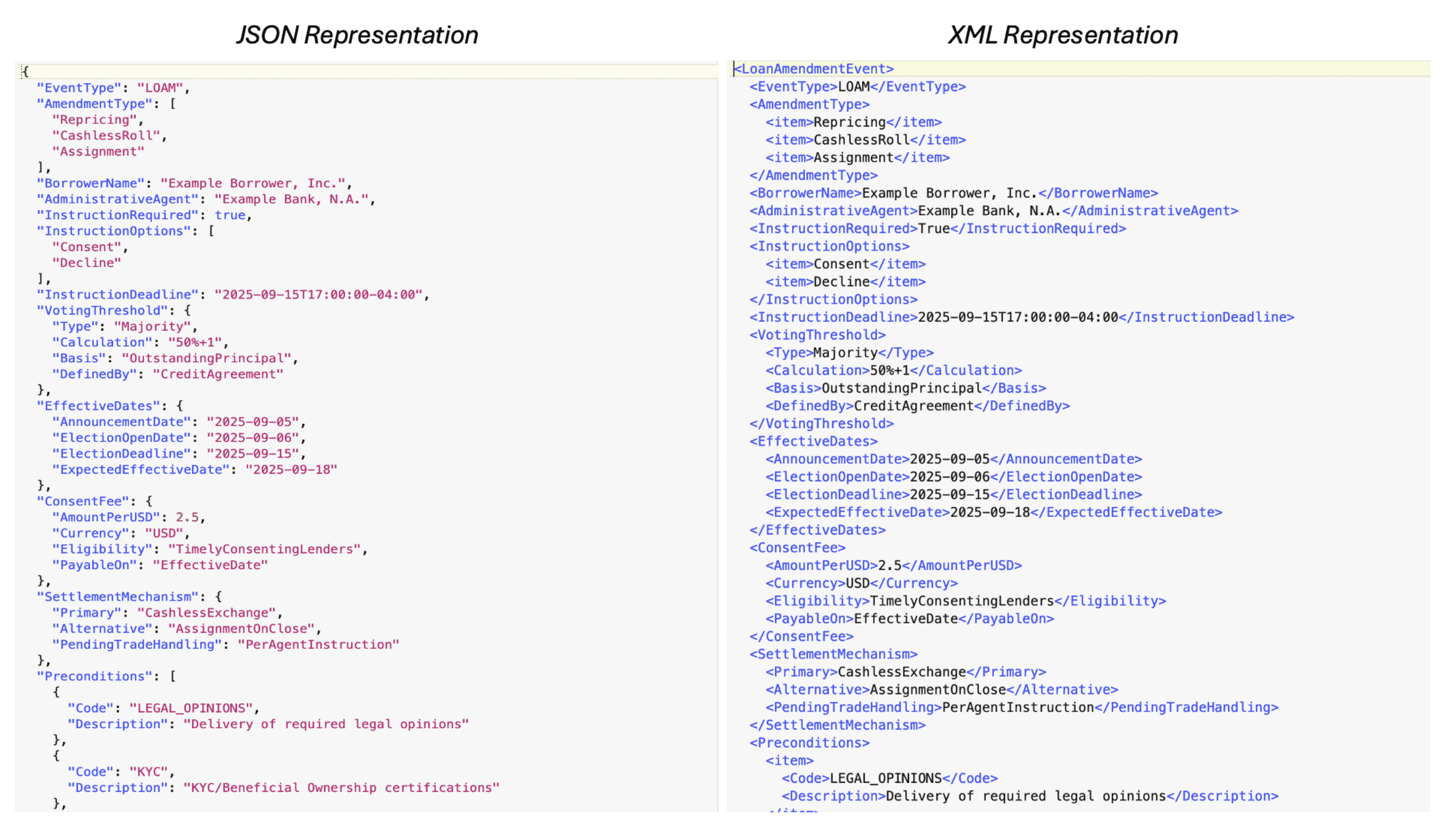Click the "Preconditions" JSON key

[94, 676]
